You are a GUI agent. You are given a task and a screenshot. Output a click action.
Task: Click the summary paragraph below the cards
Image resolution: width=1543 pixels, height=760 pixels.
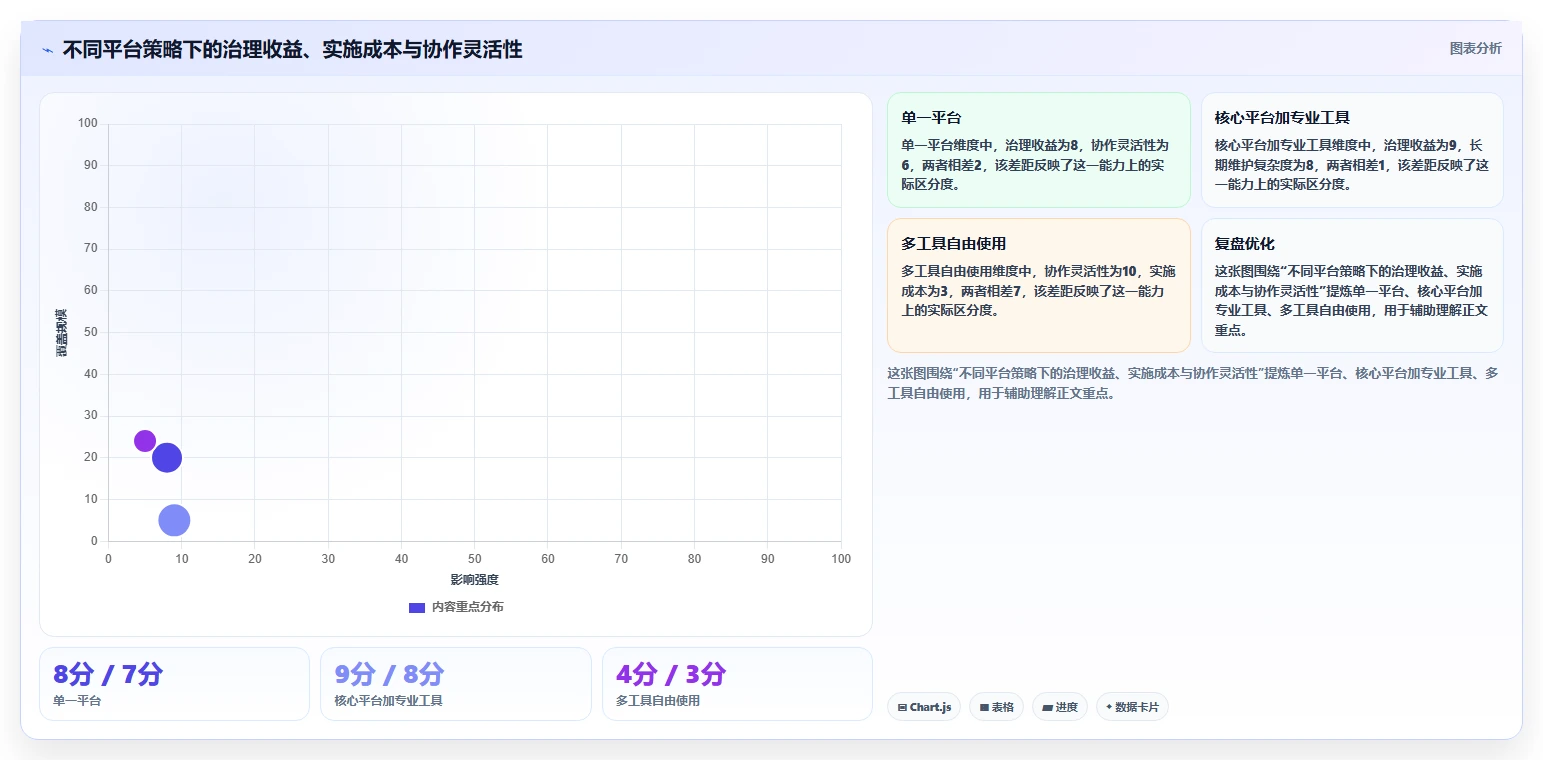1192,382
